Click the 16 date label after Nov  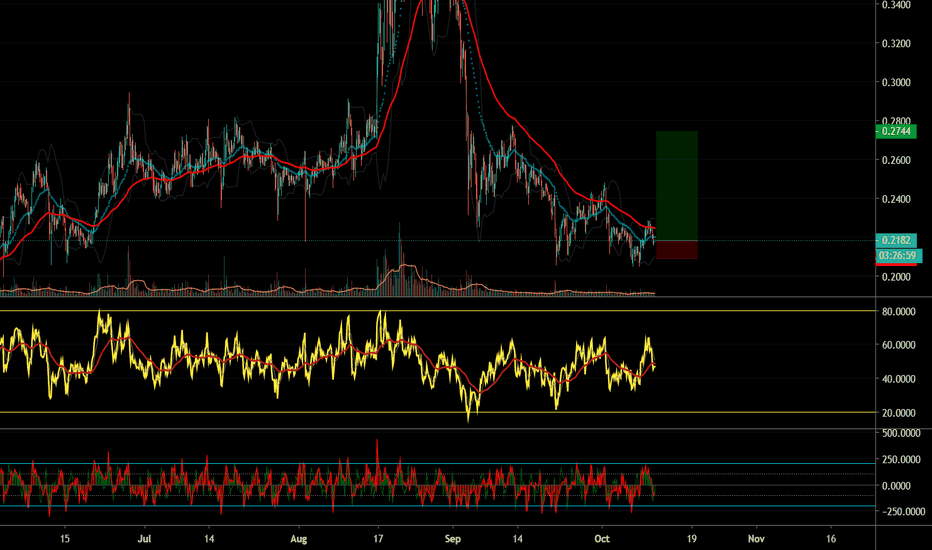click(831, 539)
